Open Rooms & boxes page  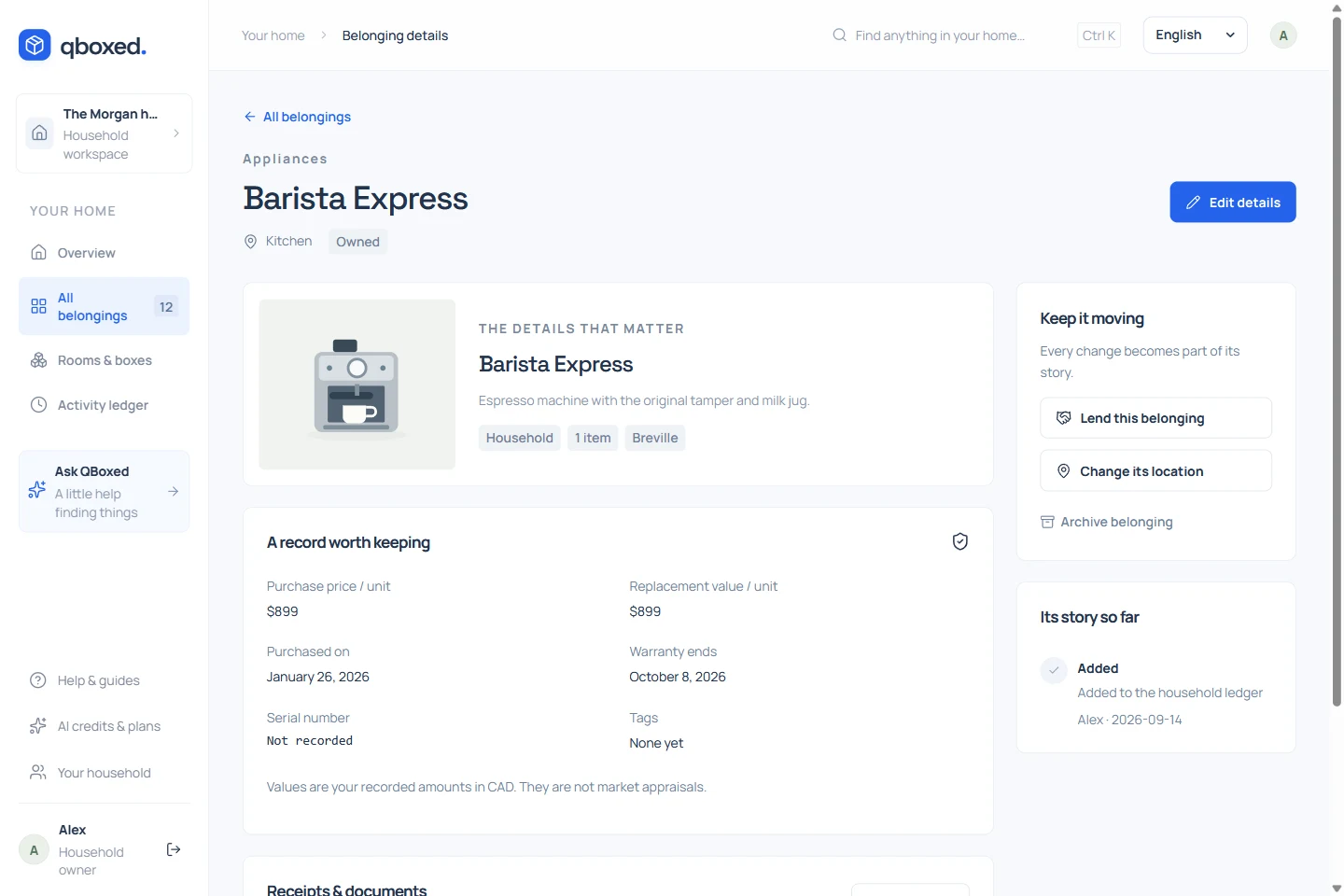click(104, 360)
